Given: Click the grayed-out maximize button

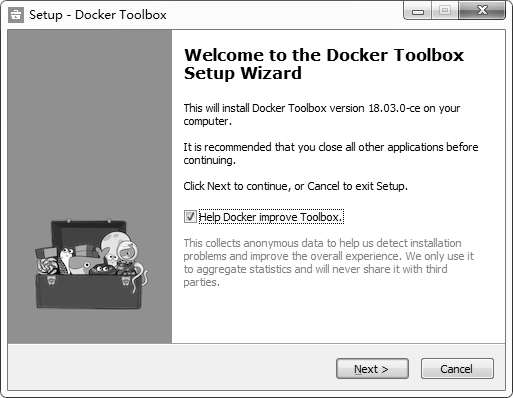Looking at the screenshot, I should 445,11.
